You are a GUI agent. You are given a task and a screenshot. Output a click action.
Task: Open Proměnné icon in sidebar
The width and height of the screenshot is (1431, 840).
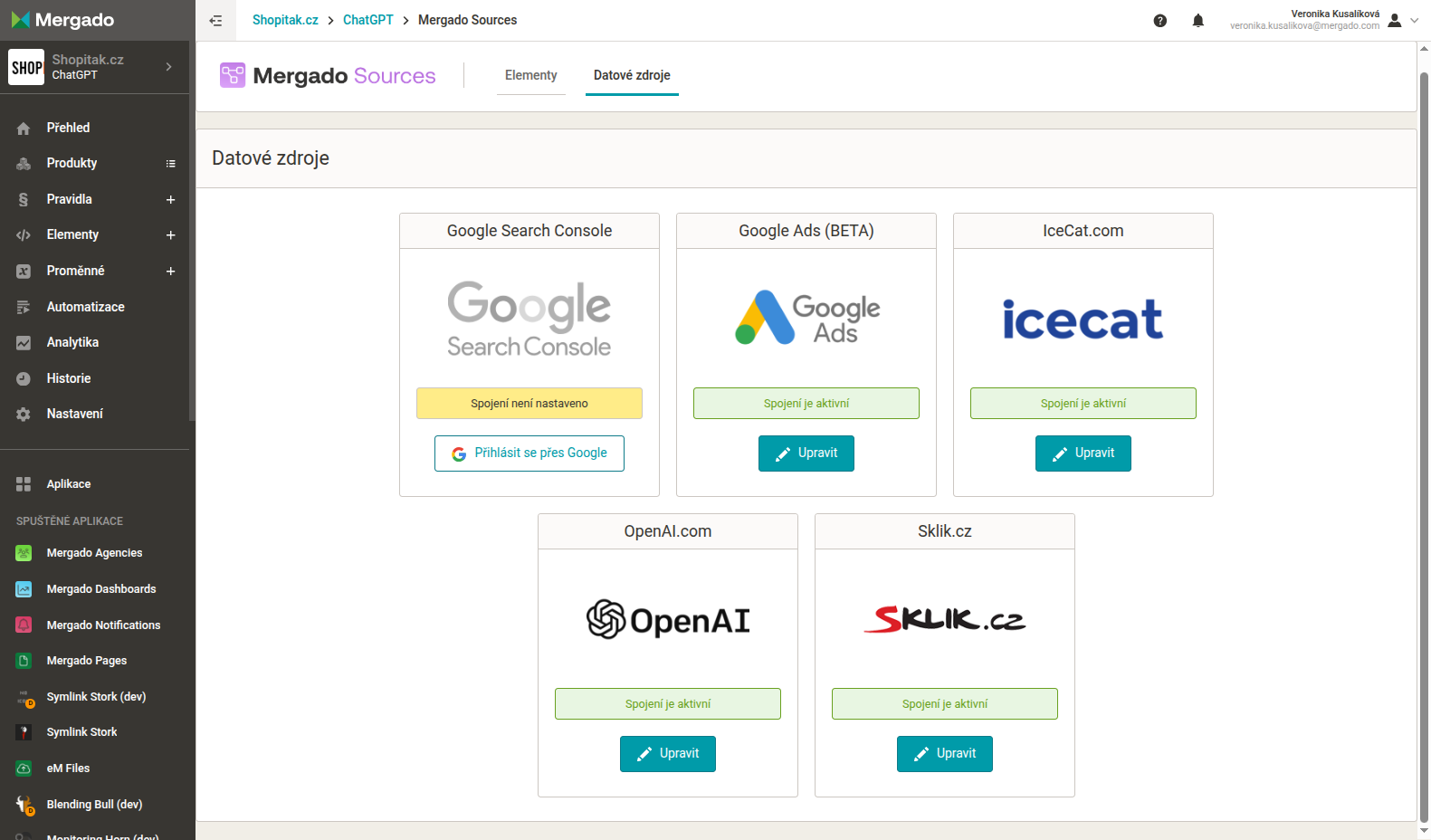pyautogui.click(x=24, y=272)
